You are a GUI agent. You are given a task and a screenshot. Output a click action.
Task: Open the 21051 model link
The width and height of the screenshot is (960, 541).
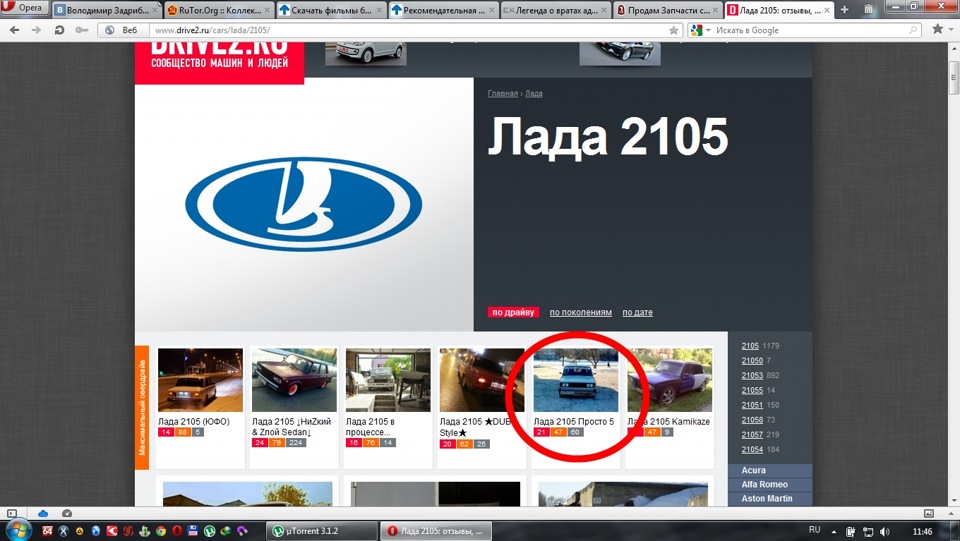coord(752,405)
